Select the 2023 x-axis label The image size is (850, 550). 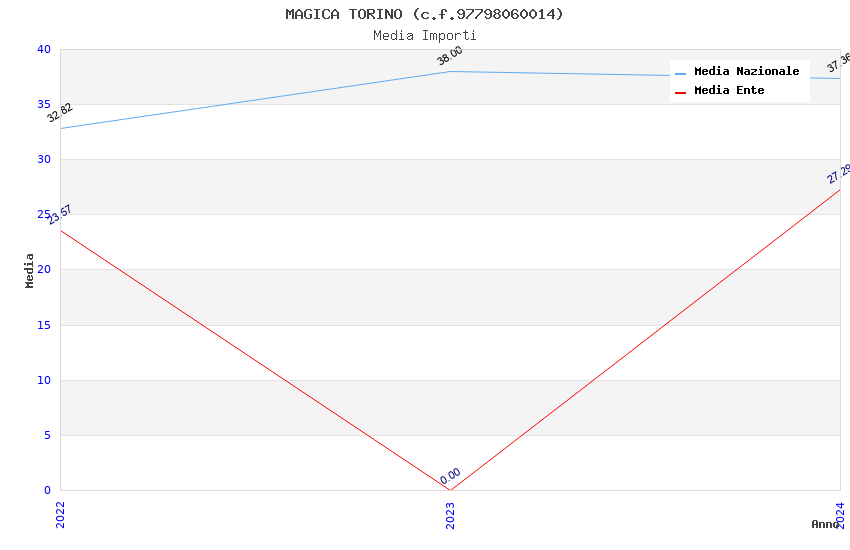click(x=450, y=513)
